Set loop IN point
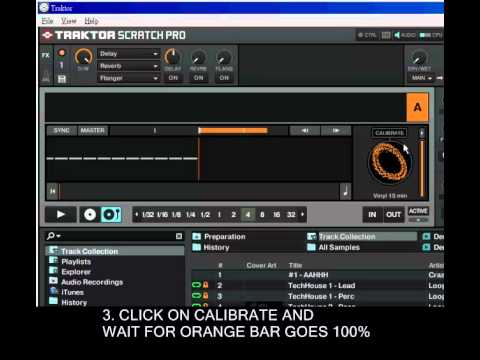Image resolution: width=480 pixels, height=360 pixels. coord(372,215)
